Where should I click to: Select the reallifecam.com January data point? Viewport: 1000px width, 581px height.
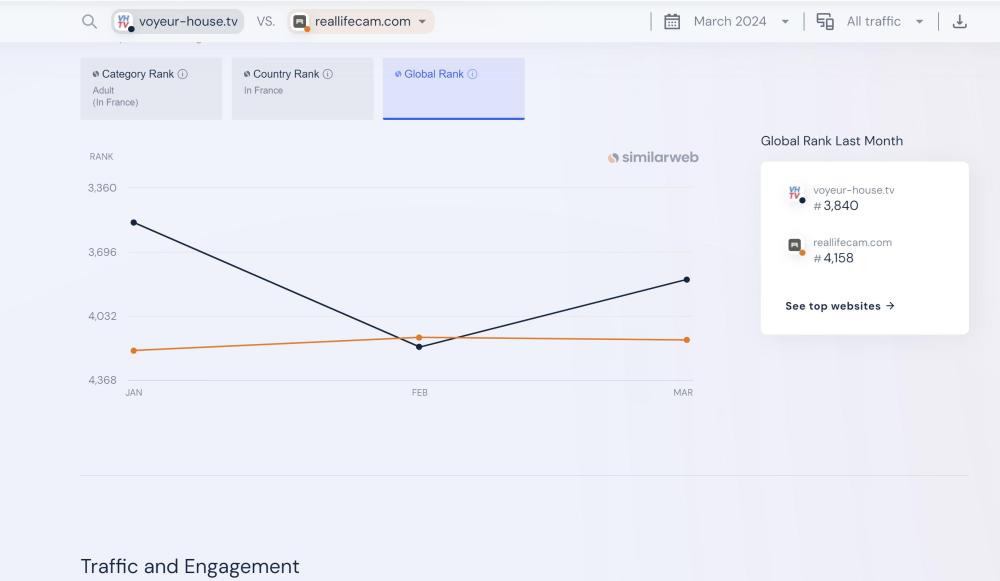[134, 351]
